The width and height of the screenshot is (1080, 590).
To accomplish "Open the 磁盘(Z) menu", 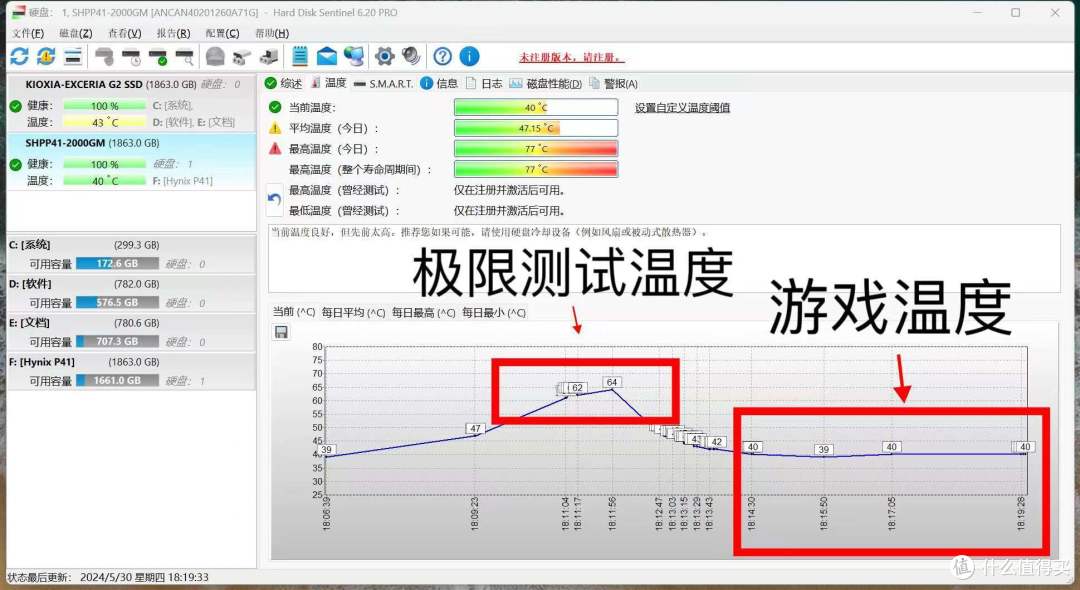I will coord(76,33).
